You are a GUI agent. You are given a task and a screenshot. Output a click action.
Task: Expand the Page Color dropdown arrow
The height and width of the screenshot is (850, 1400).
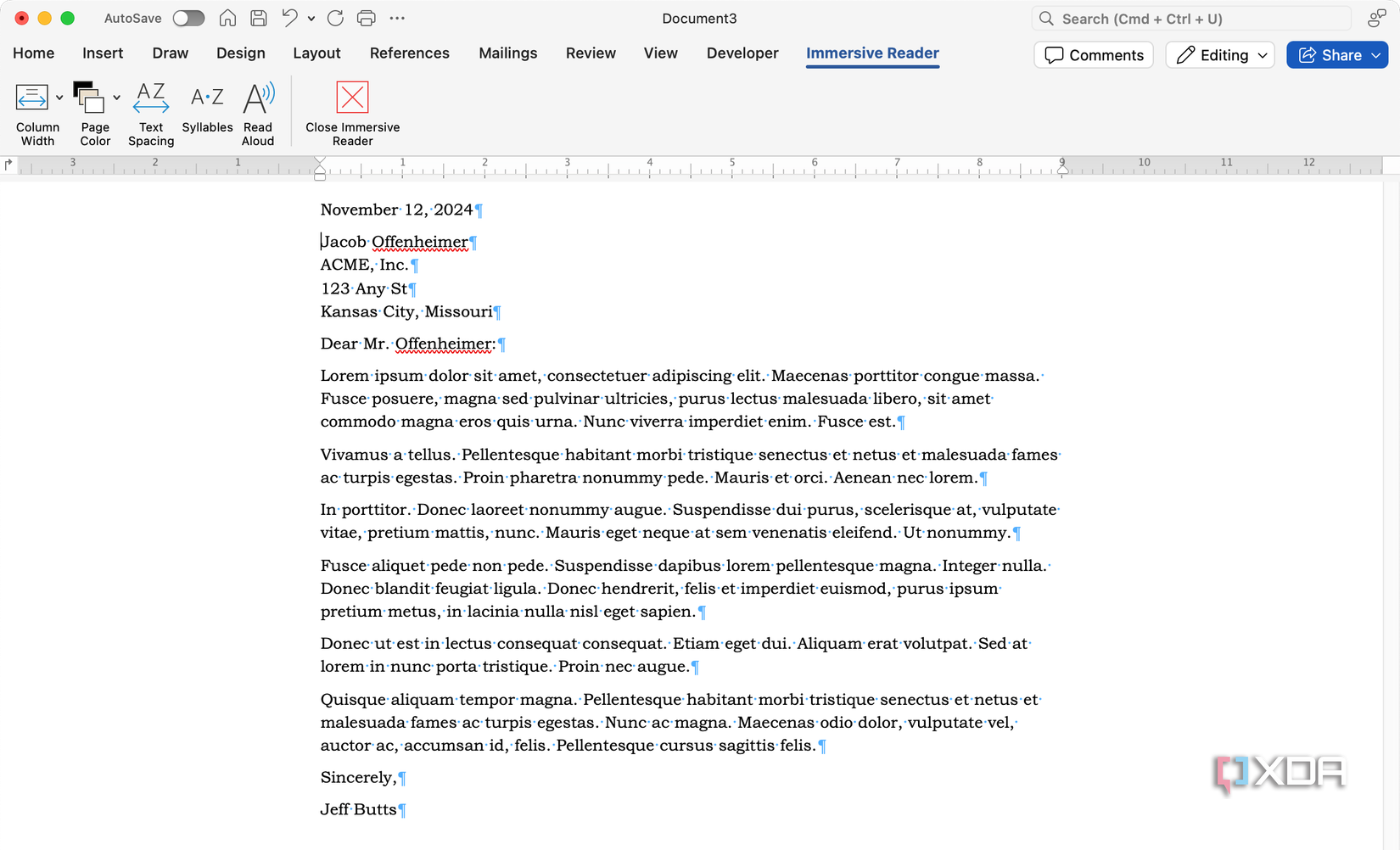116,98
